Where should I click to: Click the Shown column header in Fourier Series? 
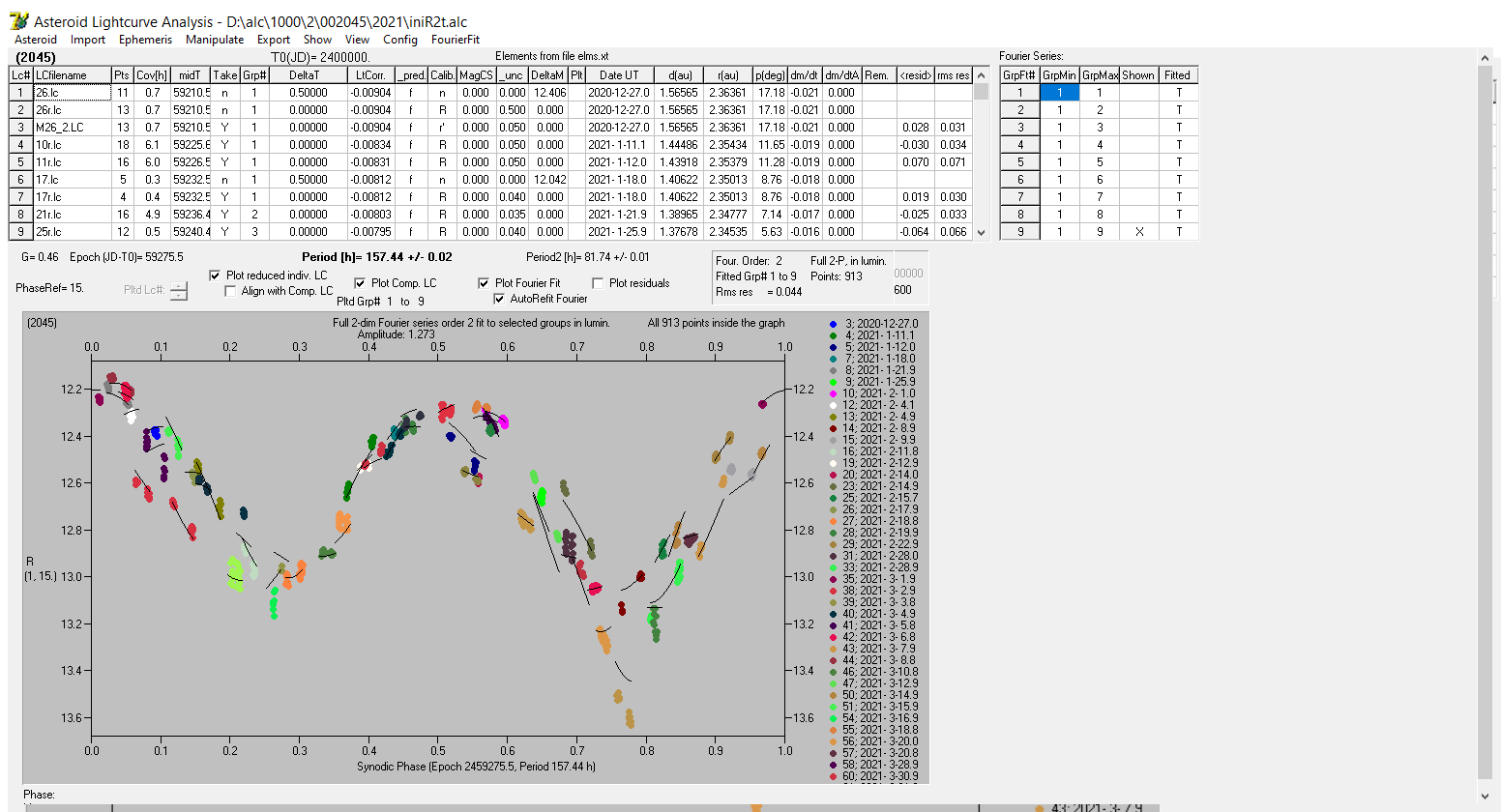coord(1138,75)
